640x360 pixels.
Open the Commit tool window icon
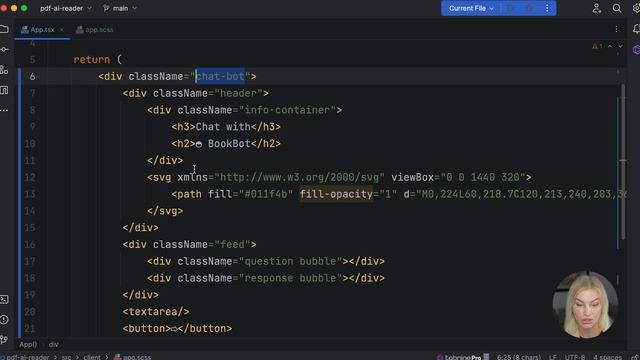coord(4,49)
